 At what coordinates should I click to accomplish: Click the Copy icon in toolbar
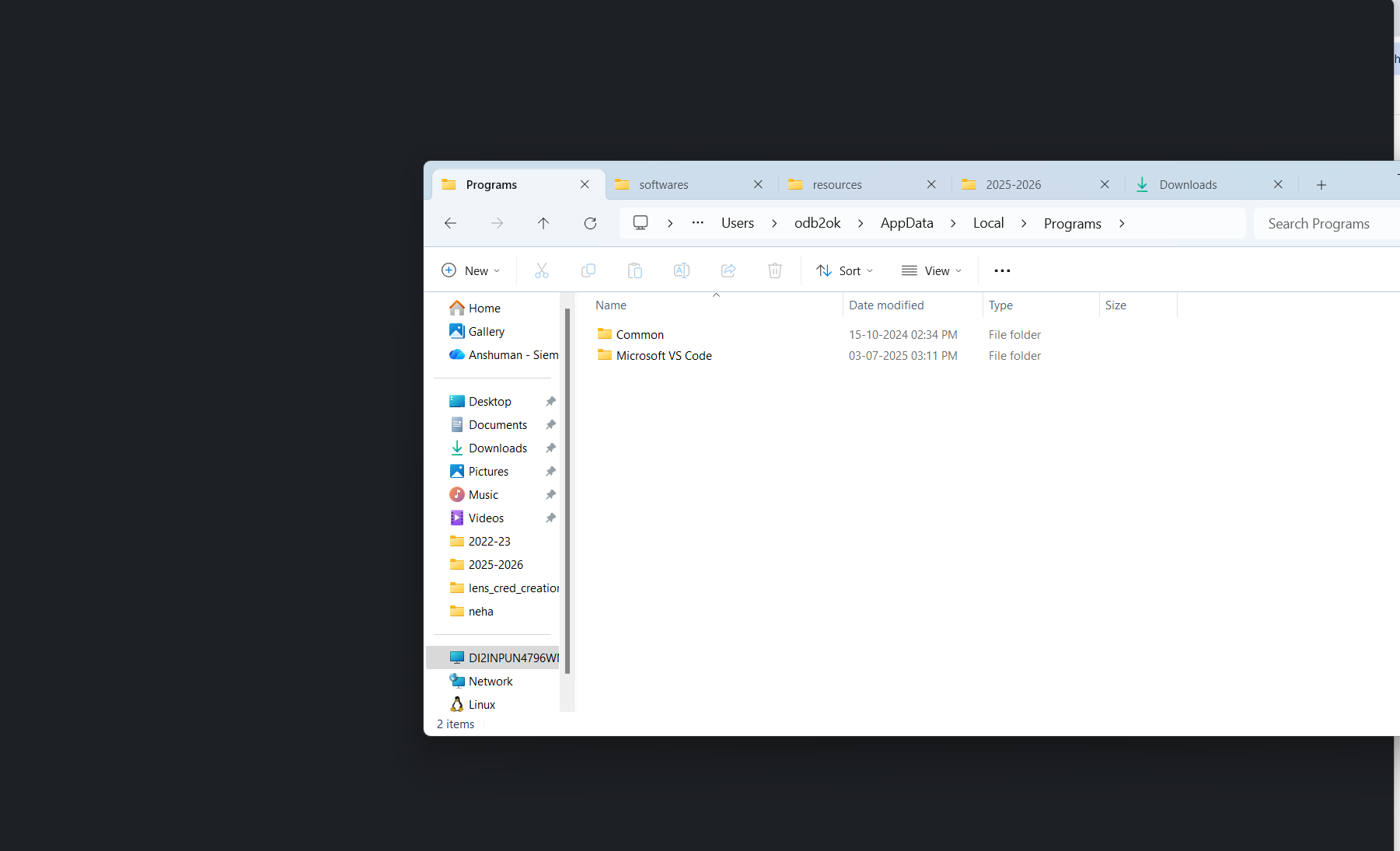(588, 270)
